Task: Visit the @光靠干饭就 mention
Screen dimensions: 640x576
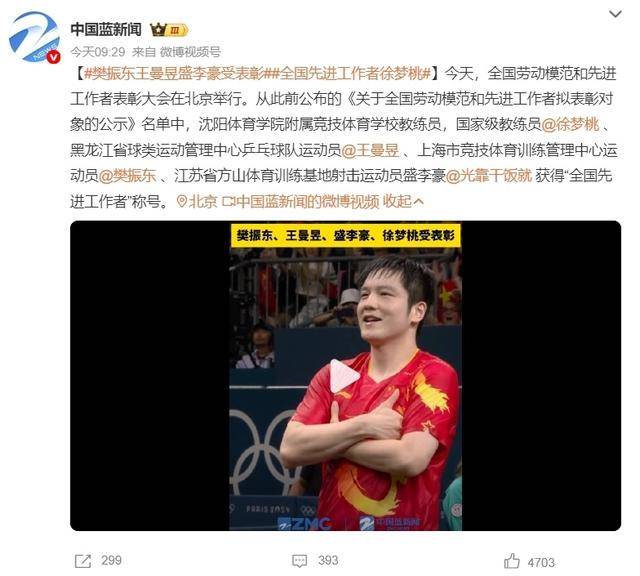Action: coord(489,176)
